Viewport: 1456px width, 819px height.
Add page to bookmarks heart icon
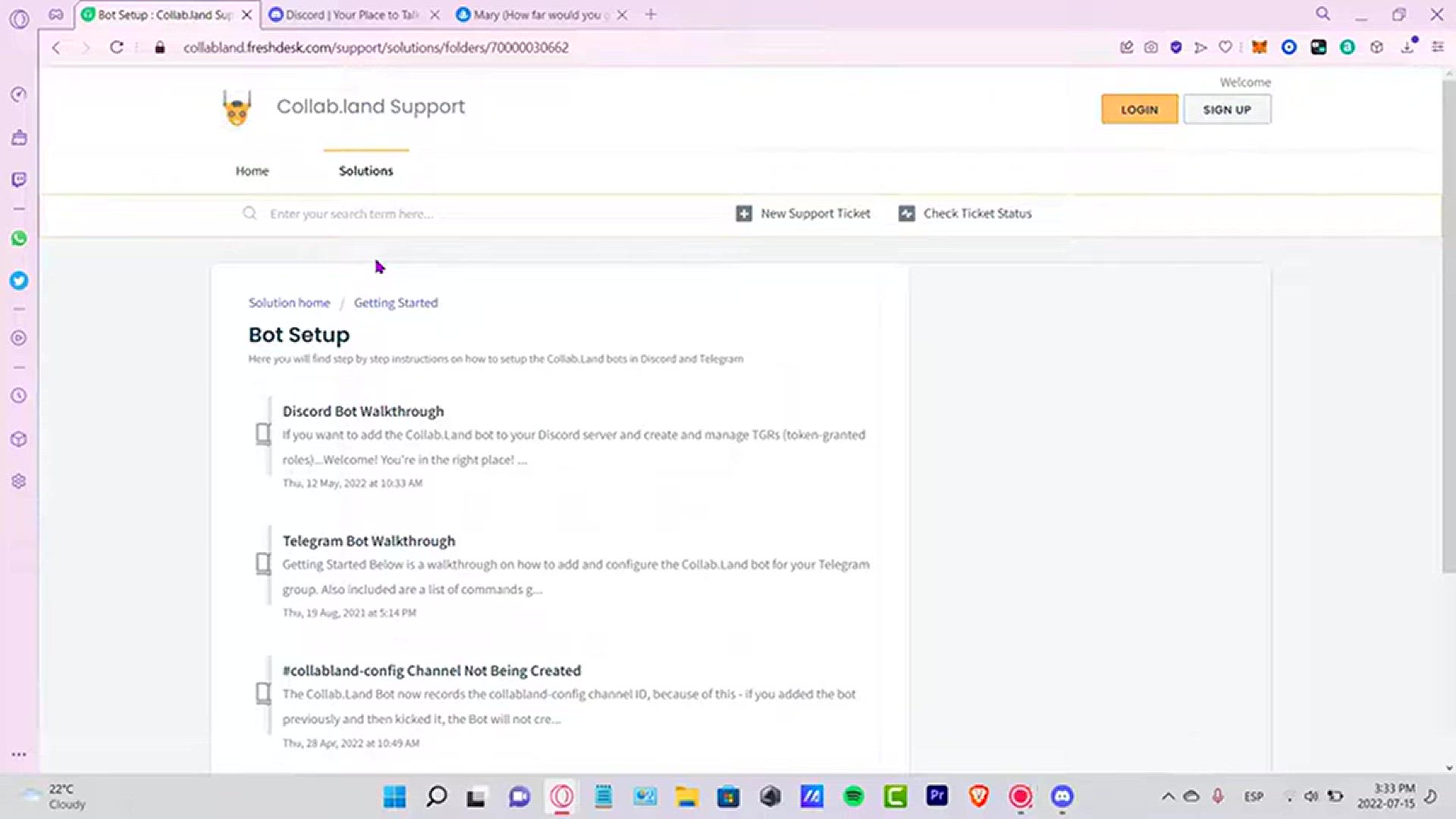1225,47
